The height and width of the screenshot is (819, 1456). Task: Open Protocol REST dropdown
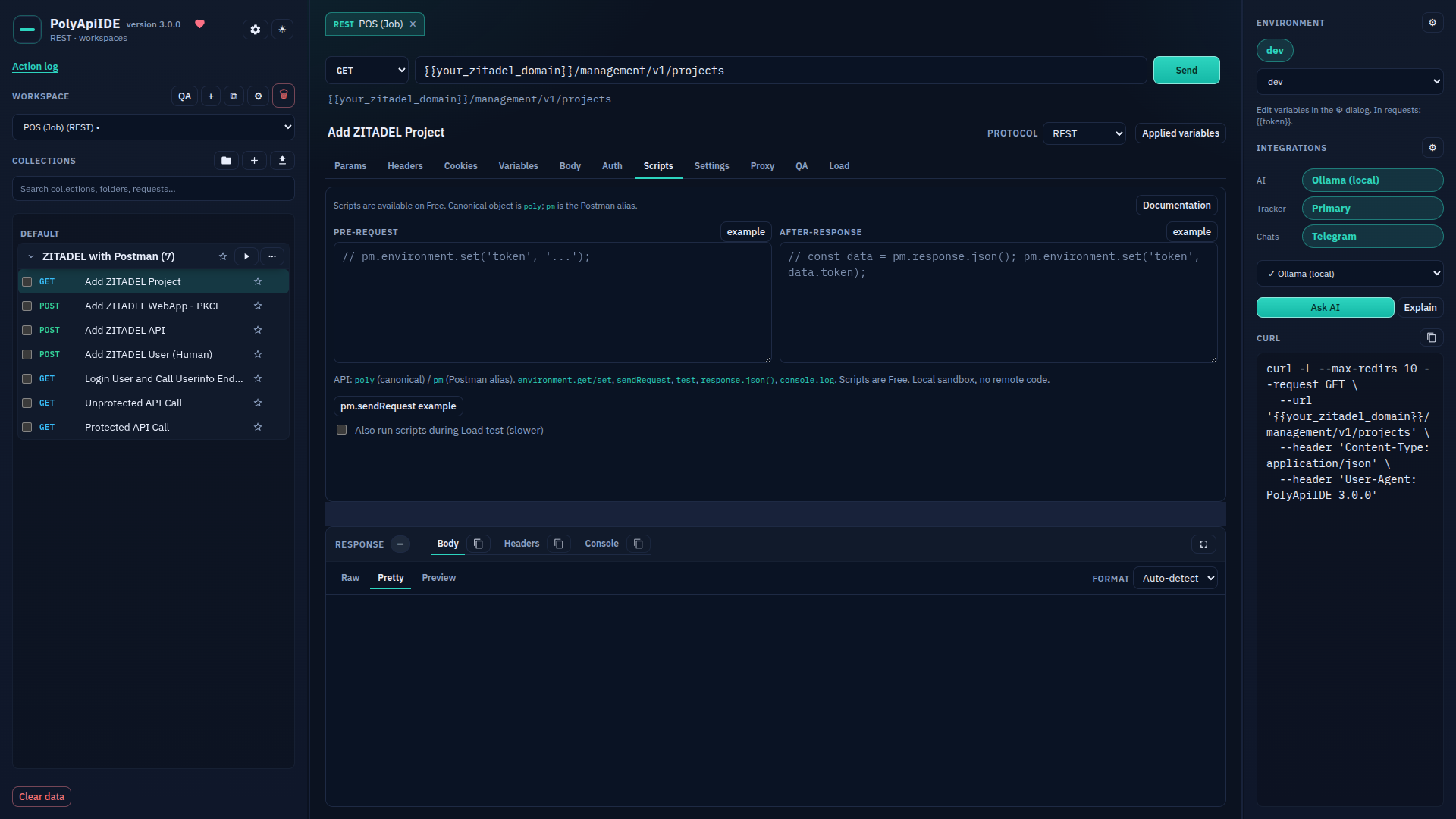(1084, 133)
